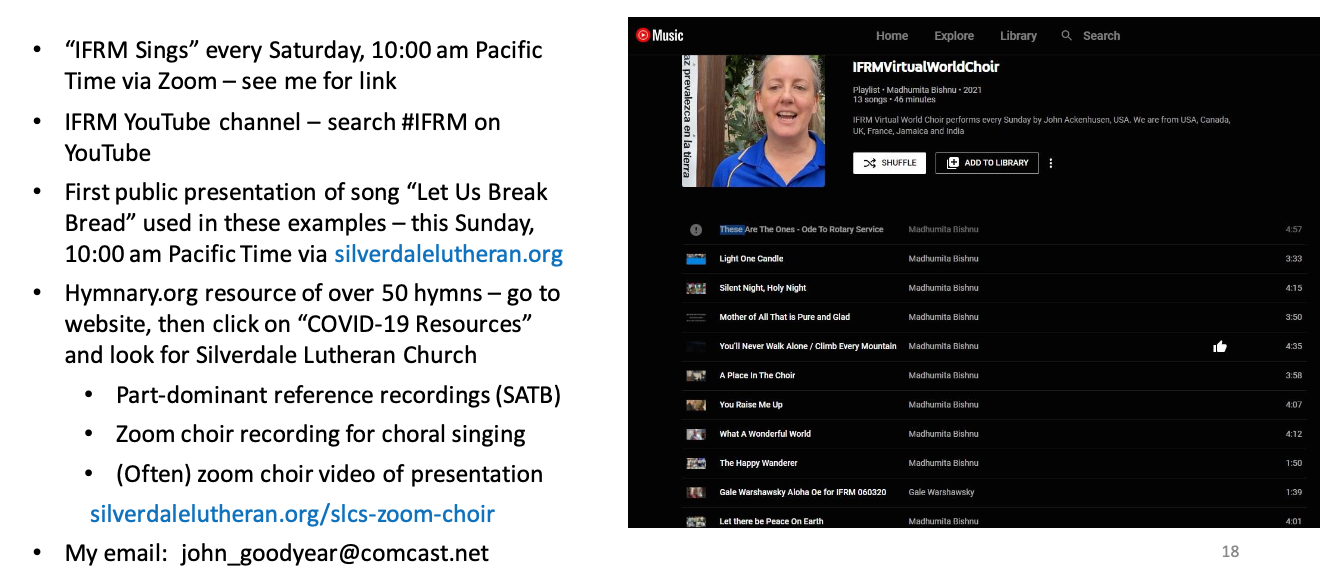Switch to the Explore tab
This screenshot has height=579, width=1339.
click(x=954, y=36)
